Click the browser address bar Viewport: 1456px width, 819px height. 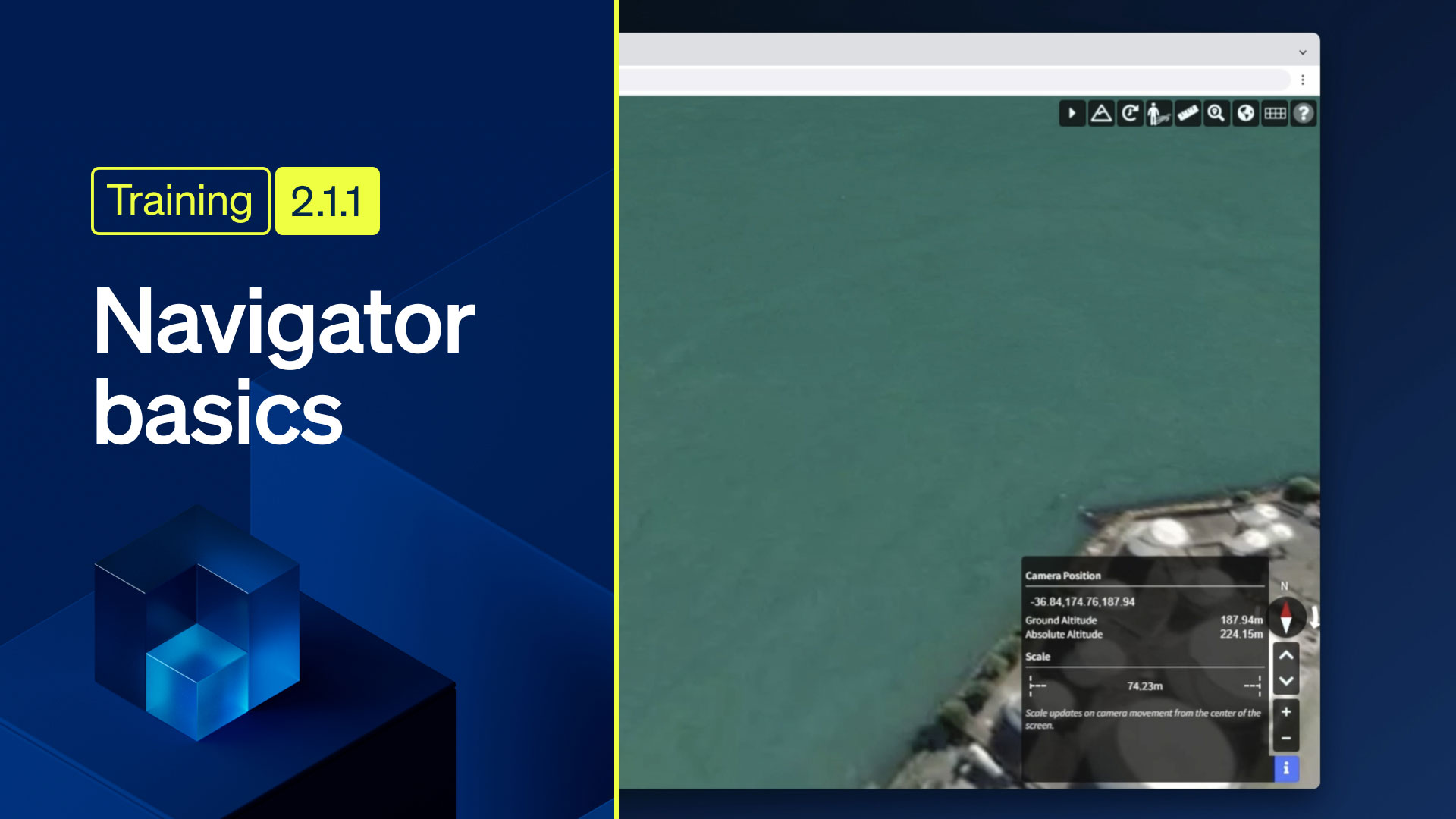tap(948, 80)
